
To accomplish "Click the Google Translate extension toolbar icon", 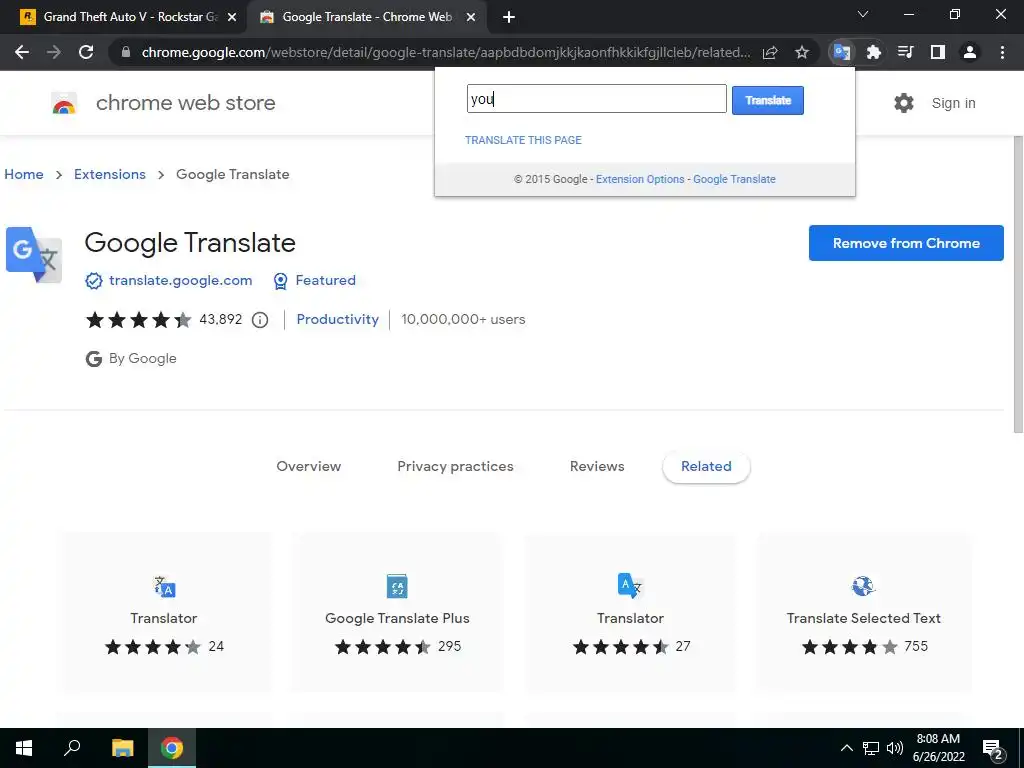I will tap(842, 52).
